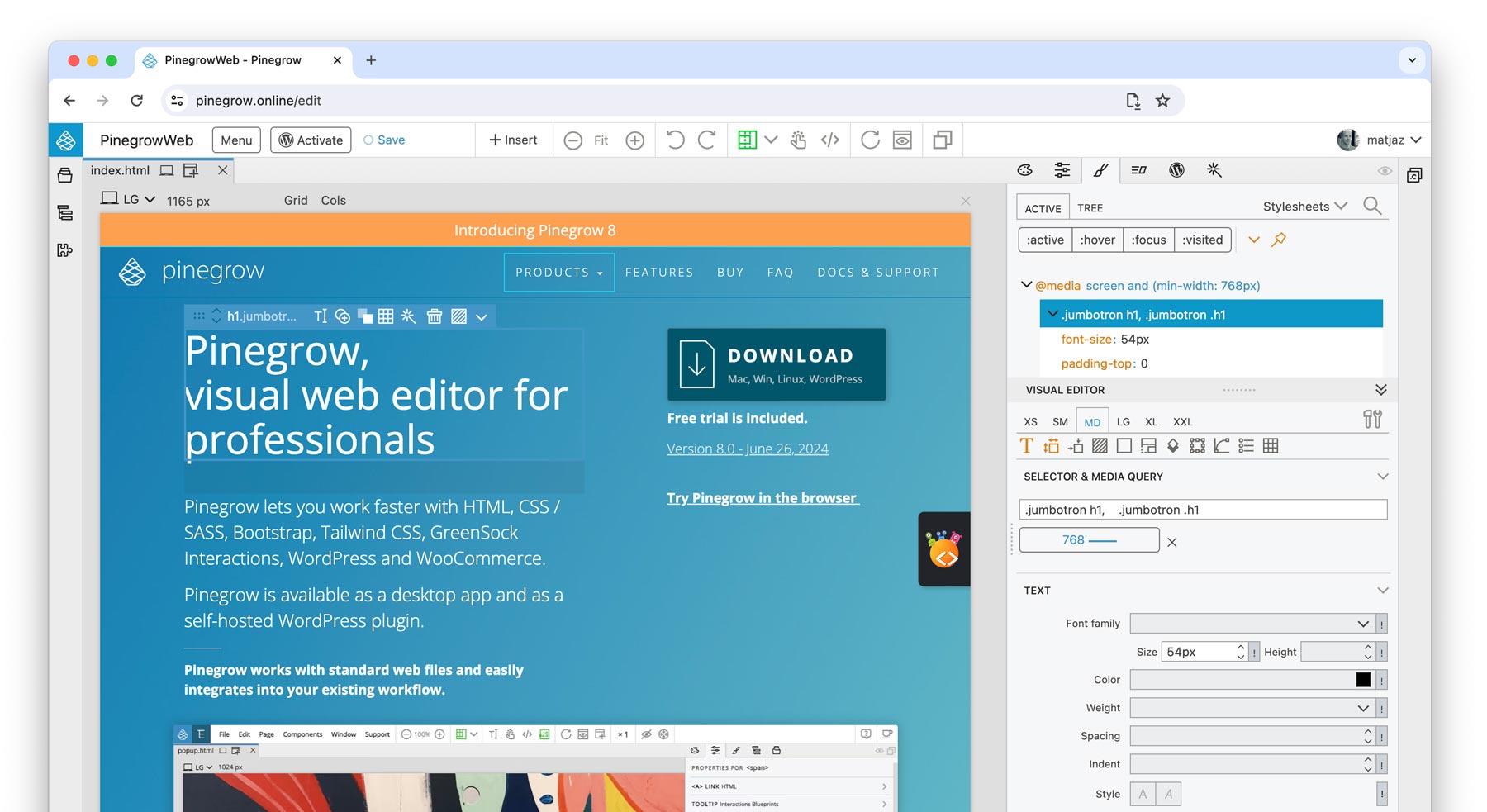Toggle the :focus pseudo-class state
The height and width of the screenshot is (812, 1487).
point(1148,240)
